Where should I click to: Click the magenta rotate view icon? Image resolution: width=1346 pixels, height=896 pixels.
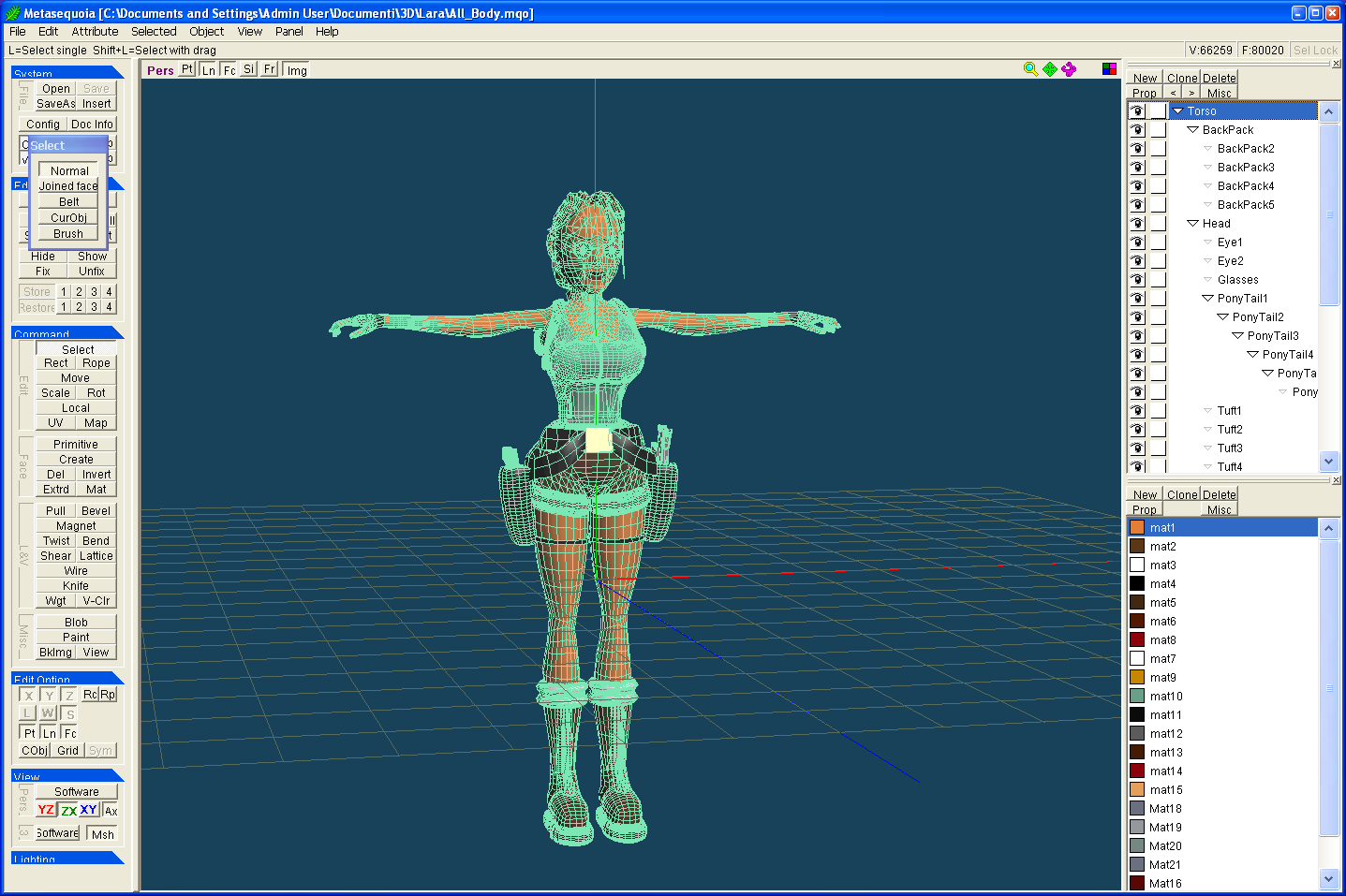pyautogui.click(x=1069, y=69)
